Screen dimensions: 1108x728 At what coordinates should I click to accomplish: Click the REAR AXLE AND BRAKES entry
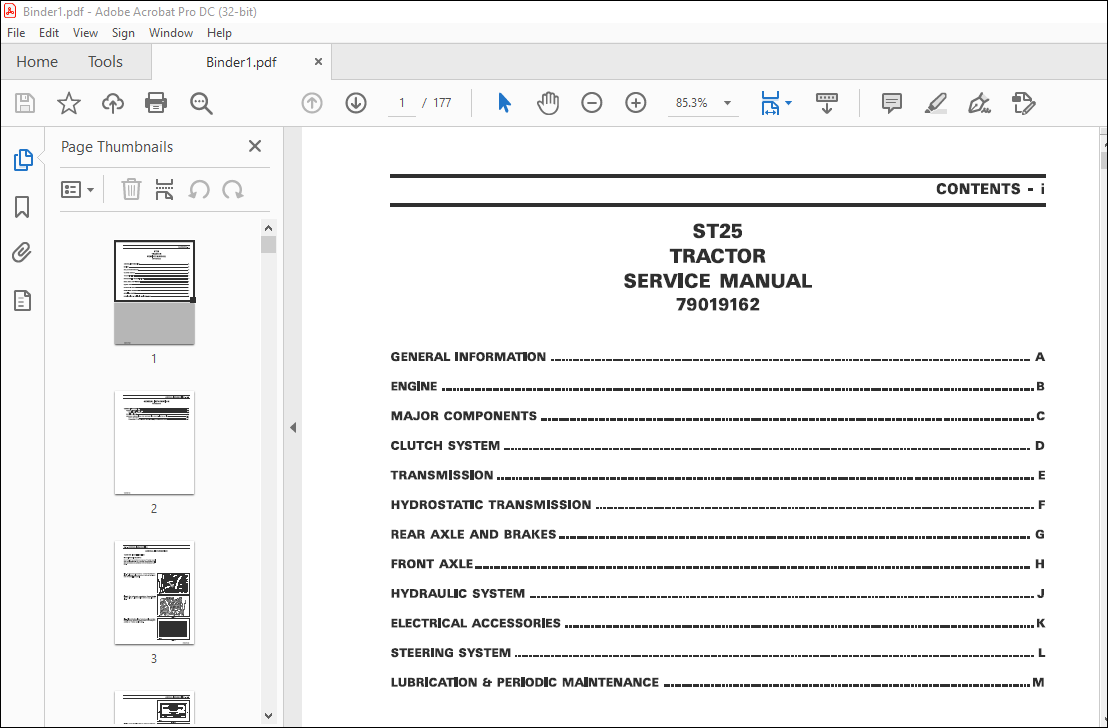click(717, 534)
